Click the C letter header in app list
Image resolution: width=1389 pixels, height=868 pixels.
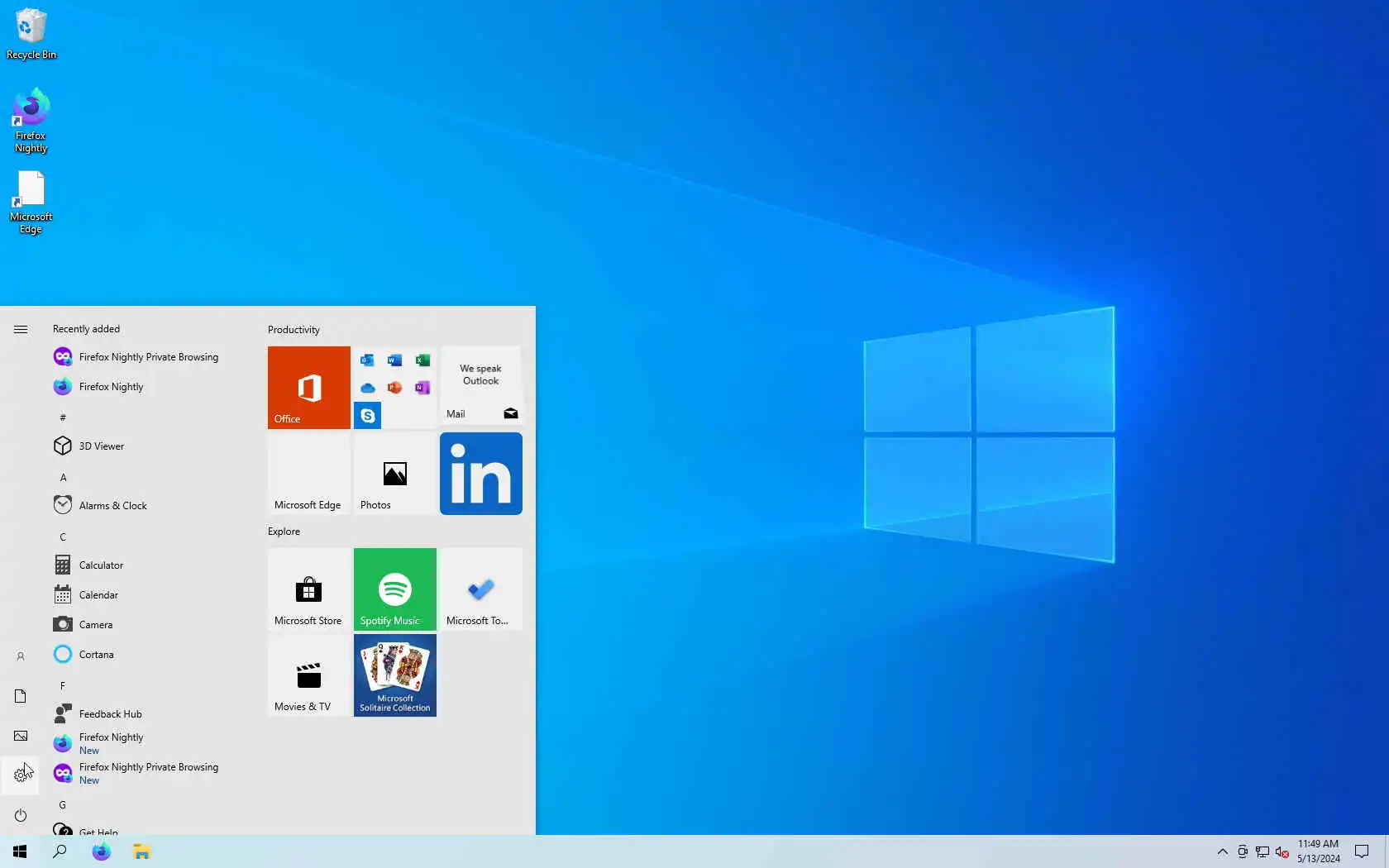[63, 537]
